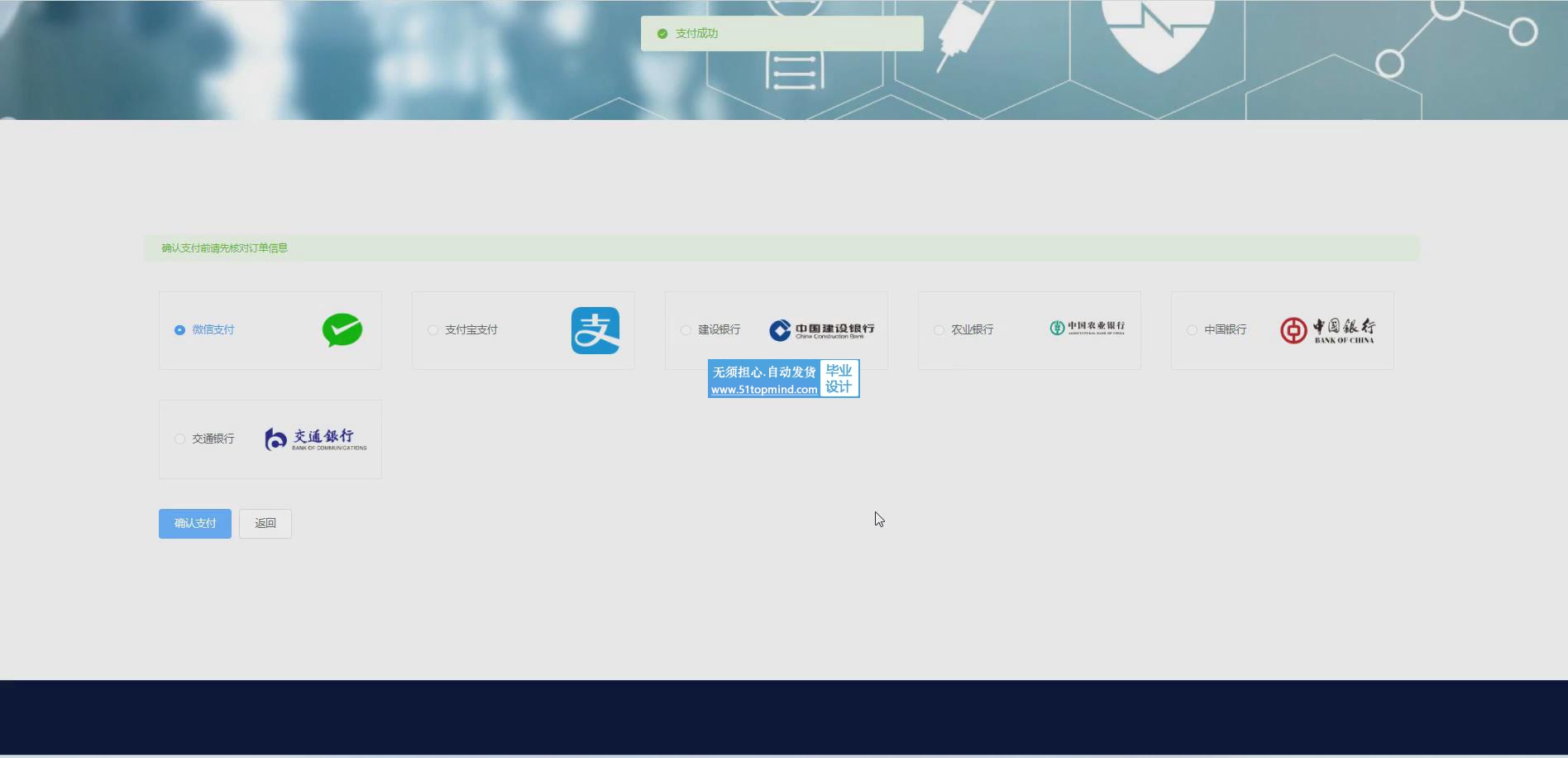Image resolution: width=1568 pixels, height=758 pixels.
Task: Click the green WeChat Pay logo
Action: tap(342, 330)
